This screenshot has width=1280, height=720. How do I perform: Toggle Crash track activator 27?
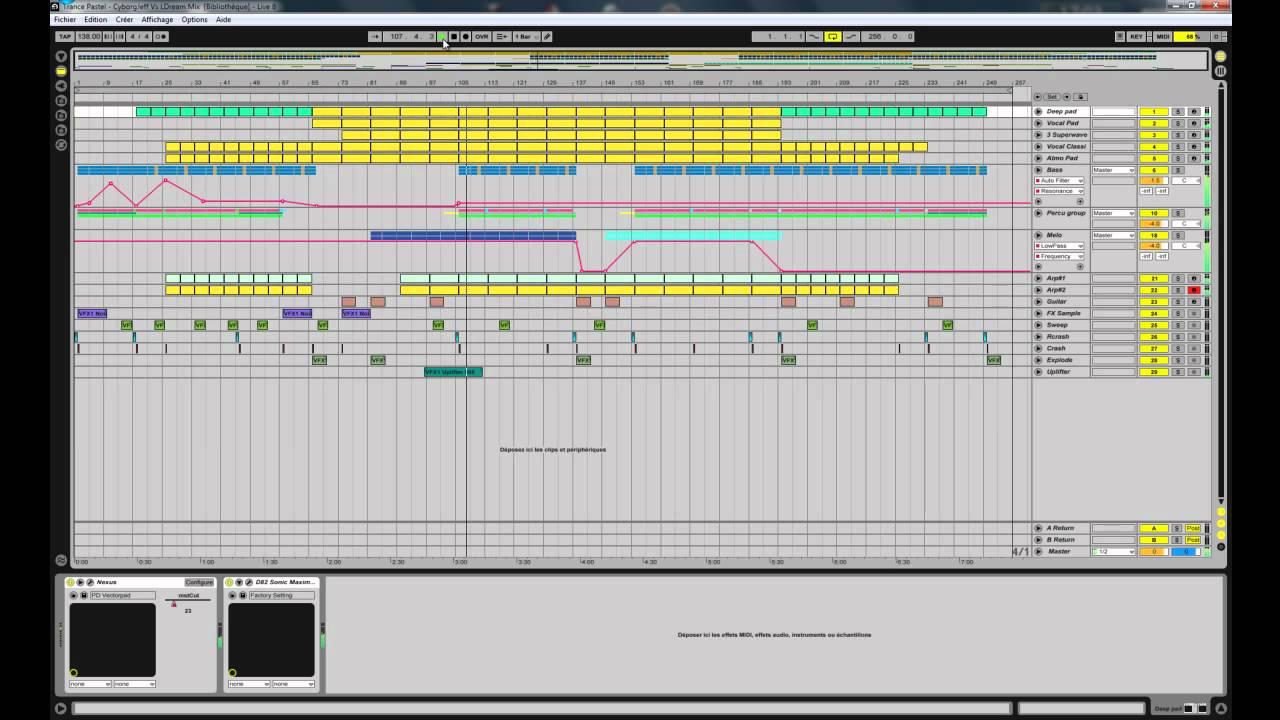point(1154,349)
